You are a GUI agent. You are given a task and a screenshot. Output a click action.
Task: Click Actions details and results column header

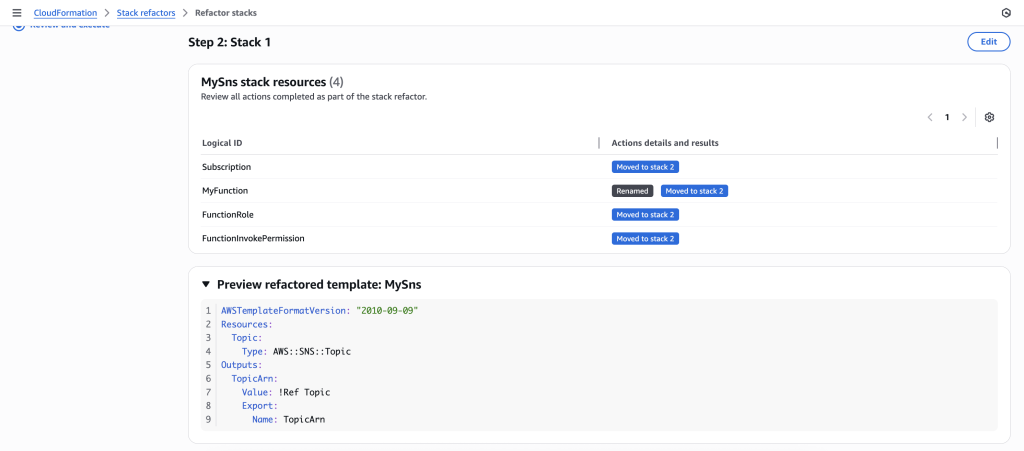(x=665, y=143)
